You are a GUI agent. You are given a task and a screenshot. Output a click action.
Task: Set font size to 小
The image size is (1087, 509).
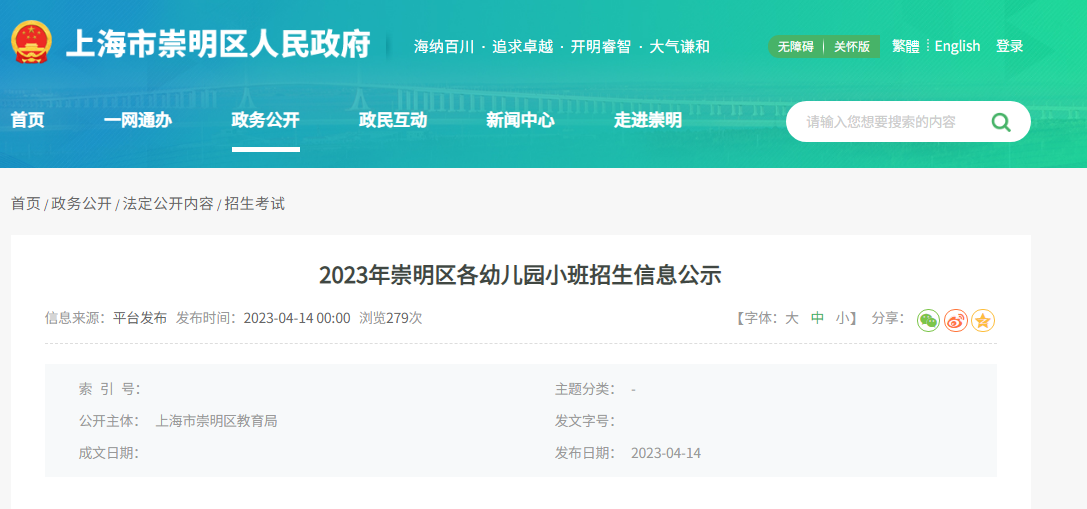(842, 318)
